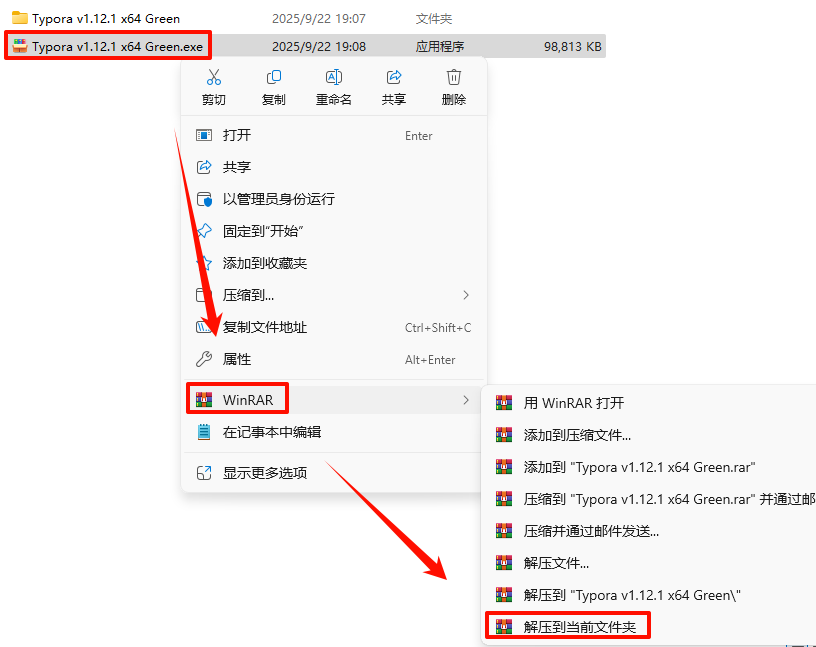Screen dimensions: 816x647
Task: Select Typora v1.12.1 x64 Green.exe file icon
Action: coord(20,46)
